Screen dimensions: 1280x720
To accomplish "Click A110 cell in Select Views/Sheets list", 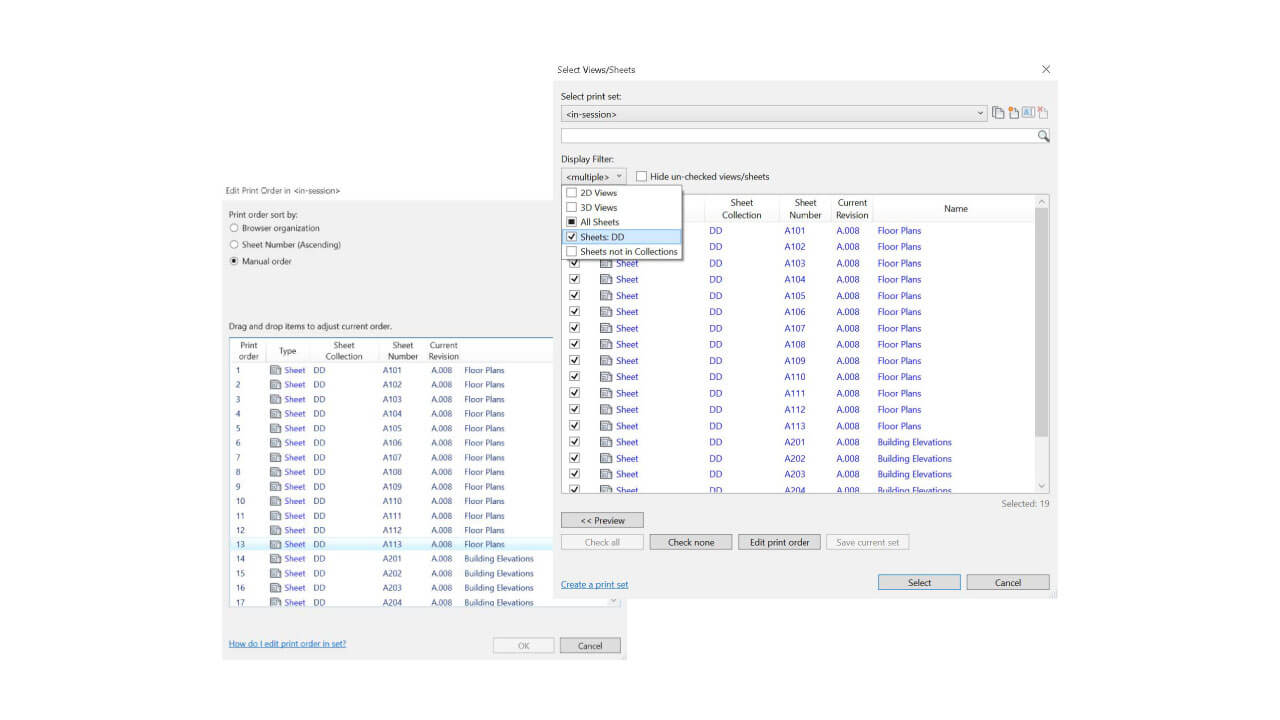I will tap(795, 377).
